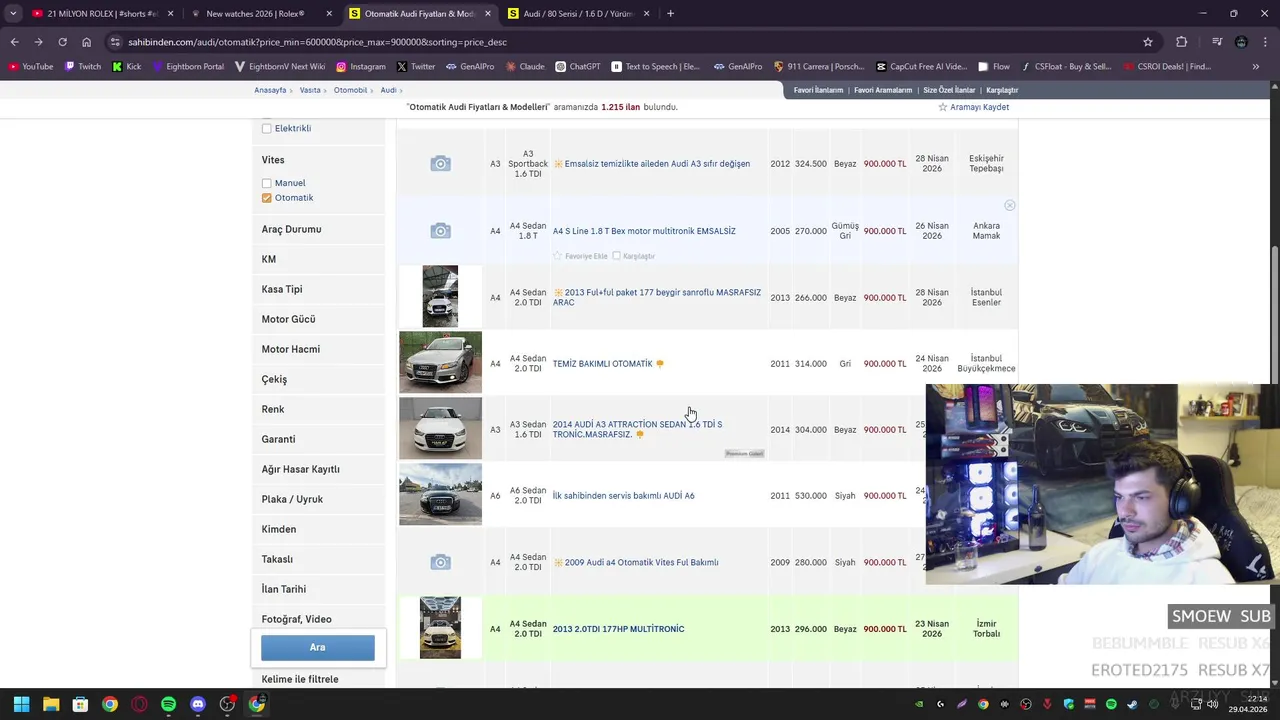Open the browser home page icon

[x=87, y=42]
